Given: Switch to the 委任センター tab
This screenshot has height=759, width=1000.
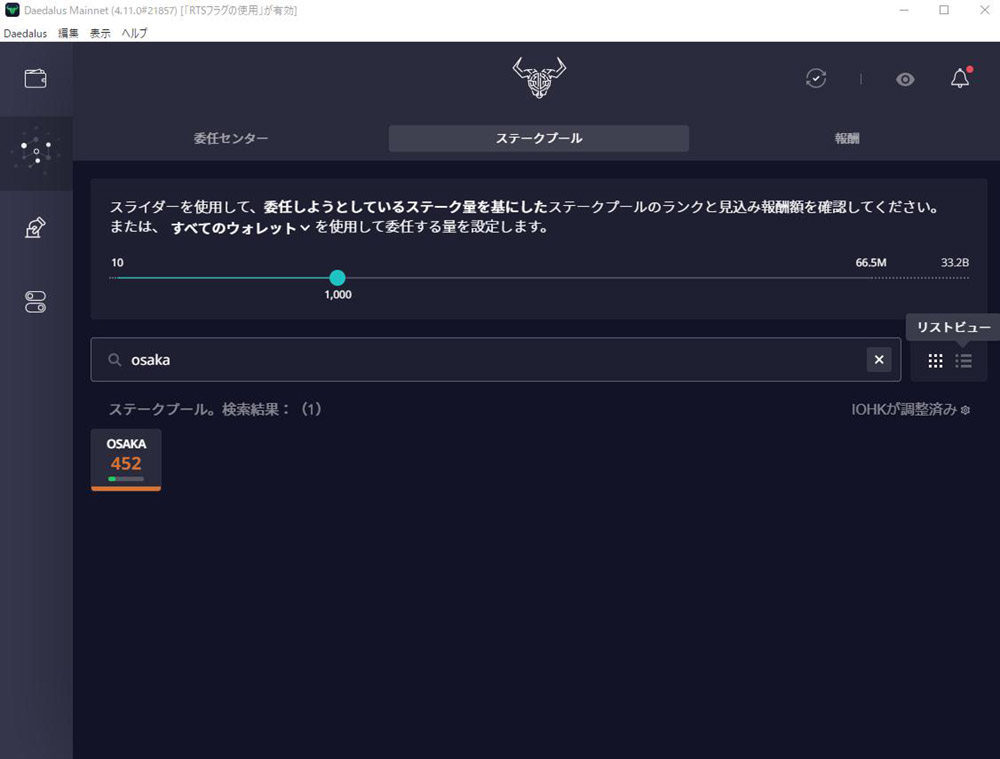Looking at the screenshot, I should 231,139.
